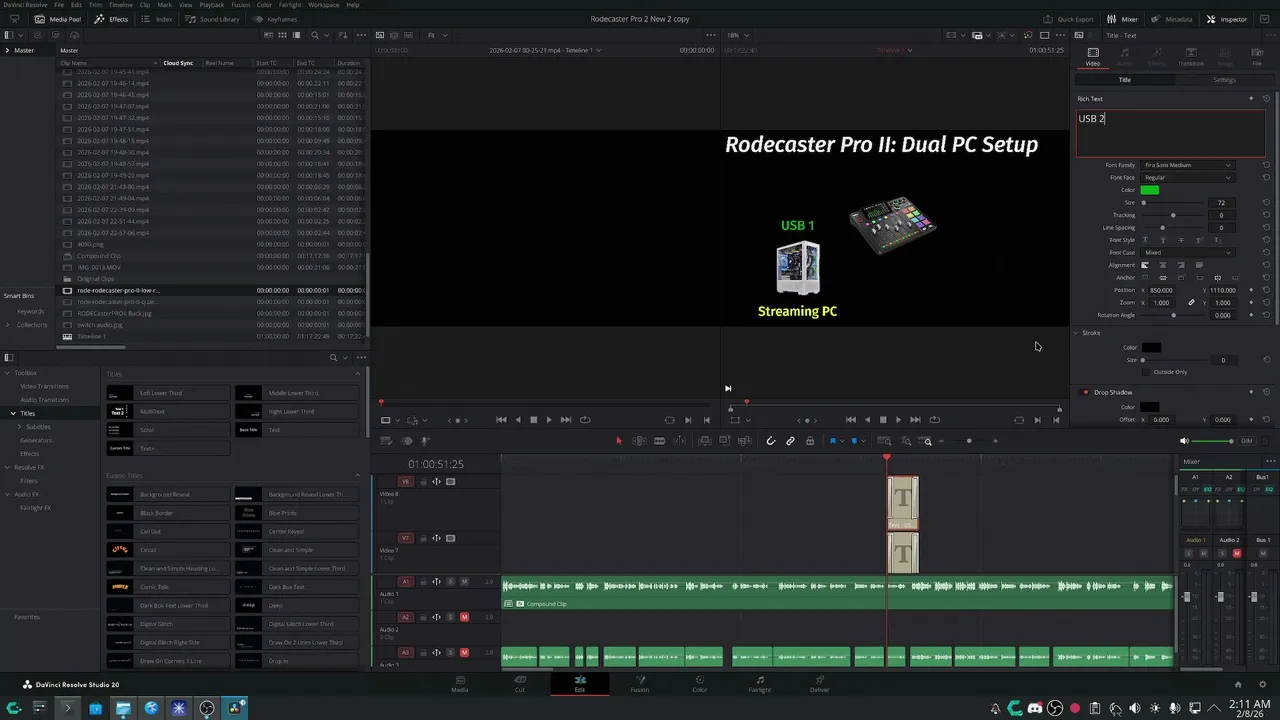The height and width of the screenshot is (720, 1280).
Task: Adjust the Tracking slider
Action: click(x=1172, y=215)
